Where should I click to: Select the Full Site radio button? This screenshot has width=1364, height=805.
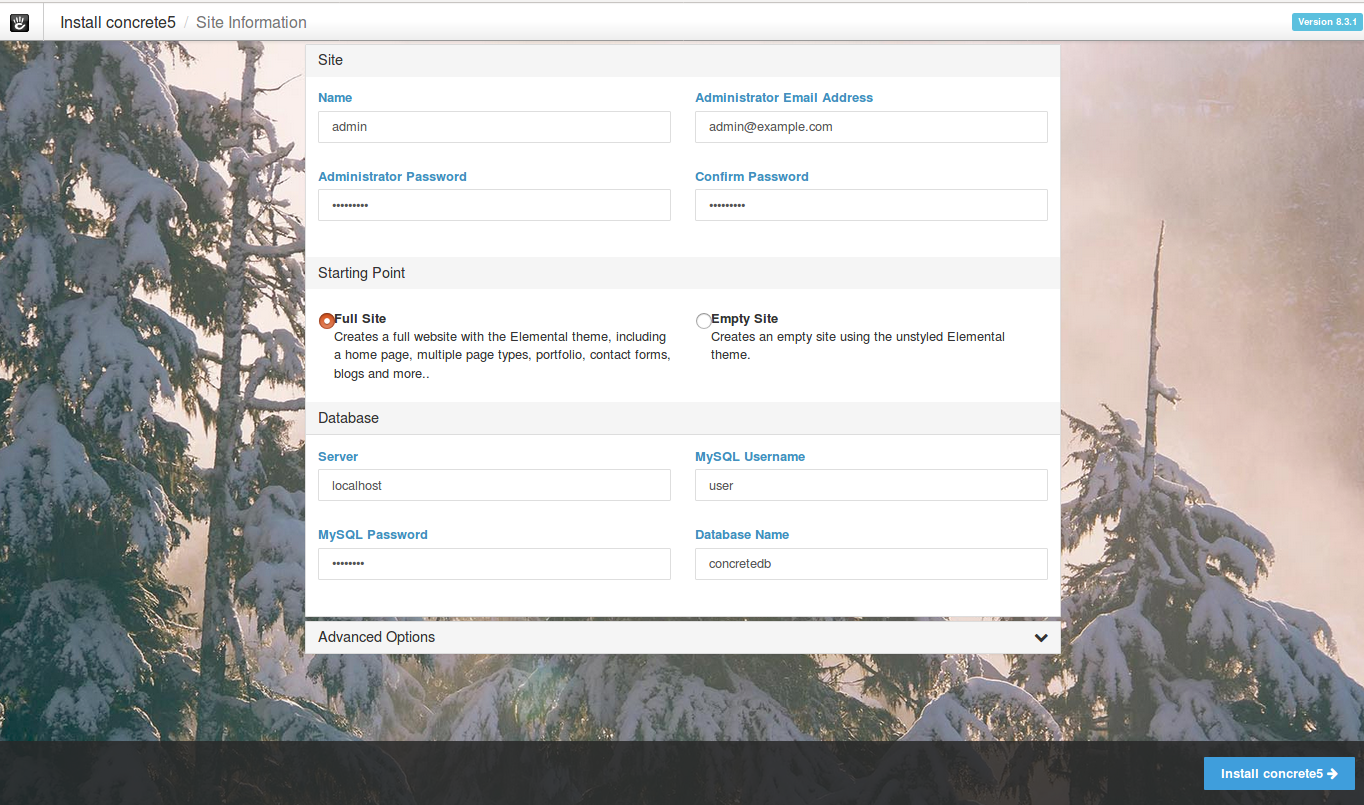(326, 321)
